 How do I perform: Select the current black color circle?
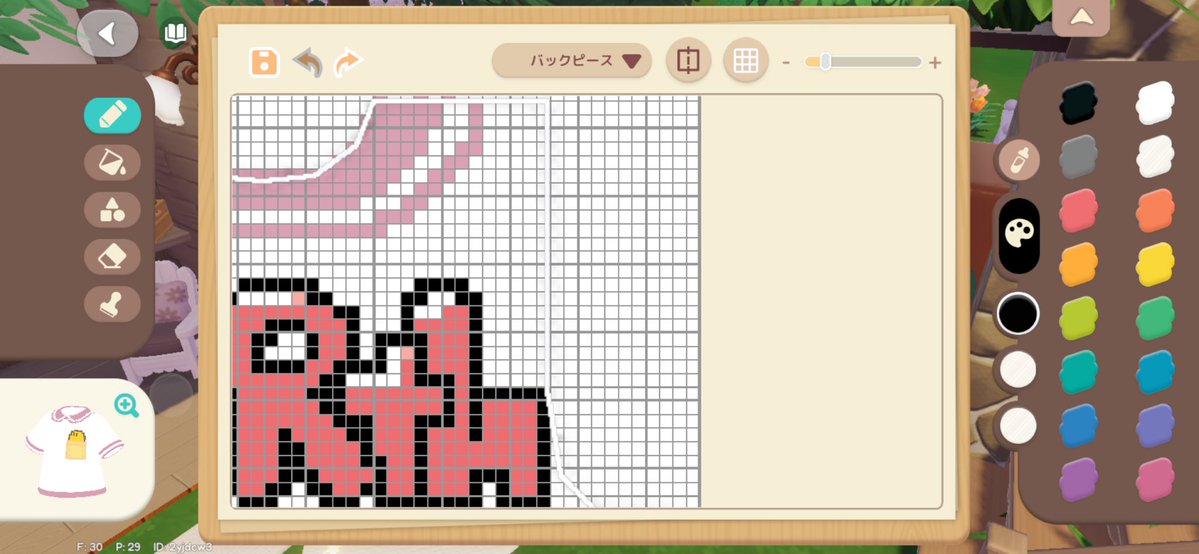pos(1018,314)
